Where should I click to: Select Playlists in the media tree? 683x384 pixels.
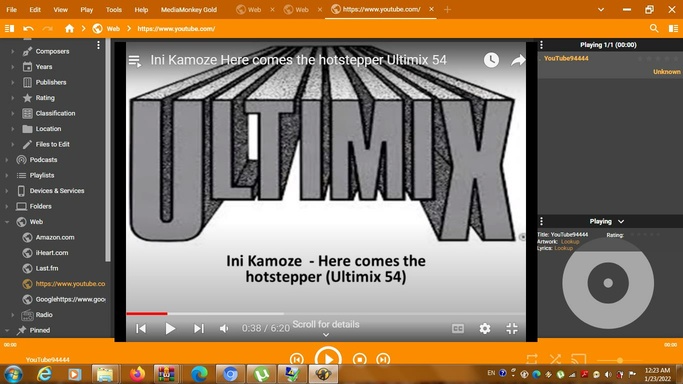click(x=42, y=175)
